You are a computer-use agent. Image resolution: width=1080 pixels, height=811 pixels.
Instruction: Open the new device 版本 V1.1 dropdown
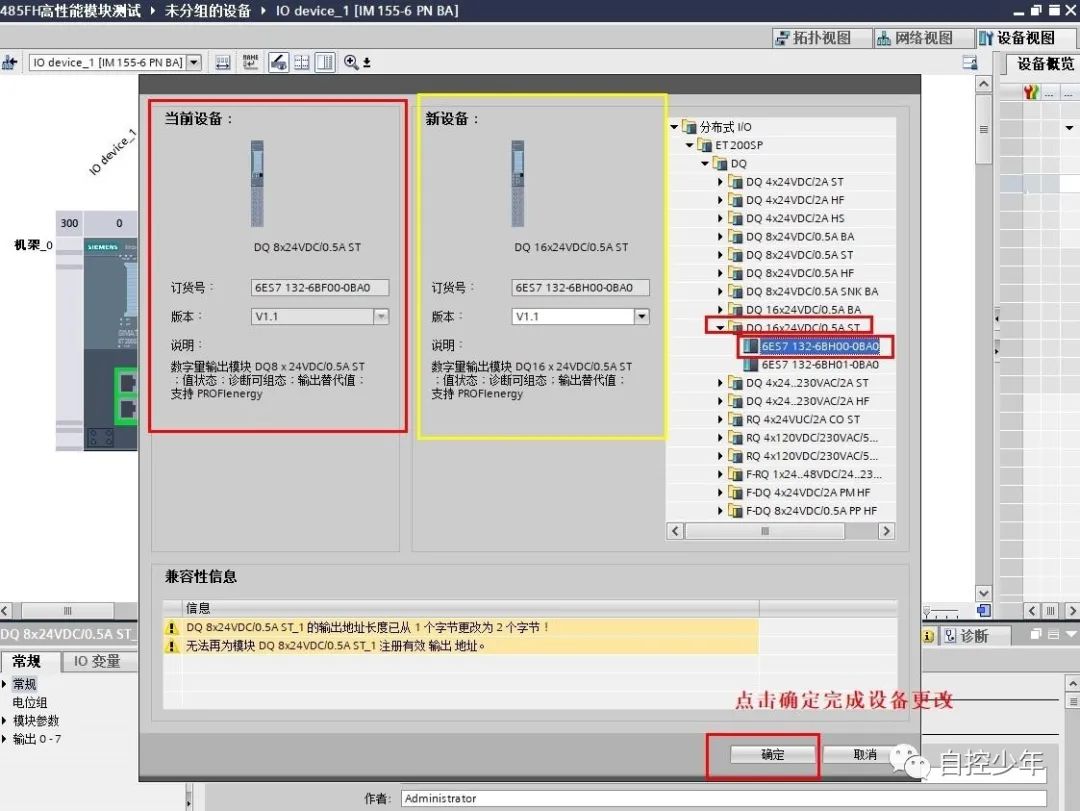[x=641, y=316]
